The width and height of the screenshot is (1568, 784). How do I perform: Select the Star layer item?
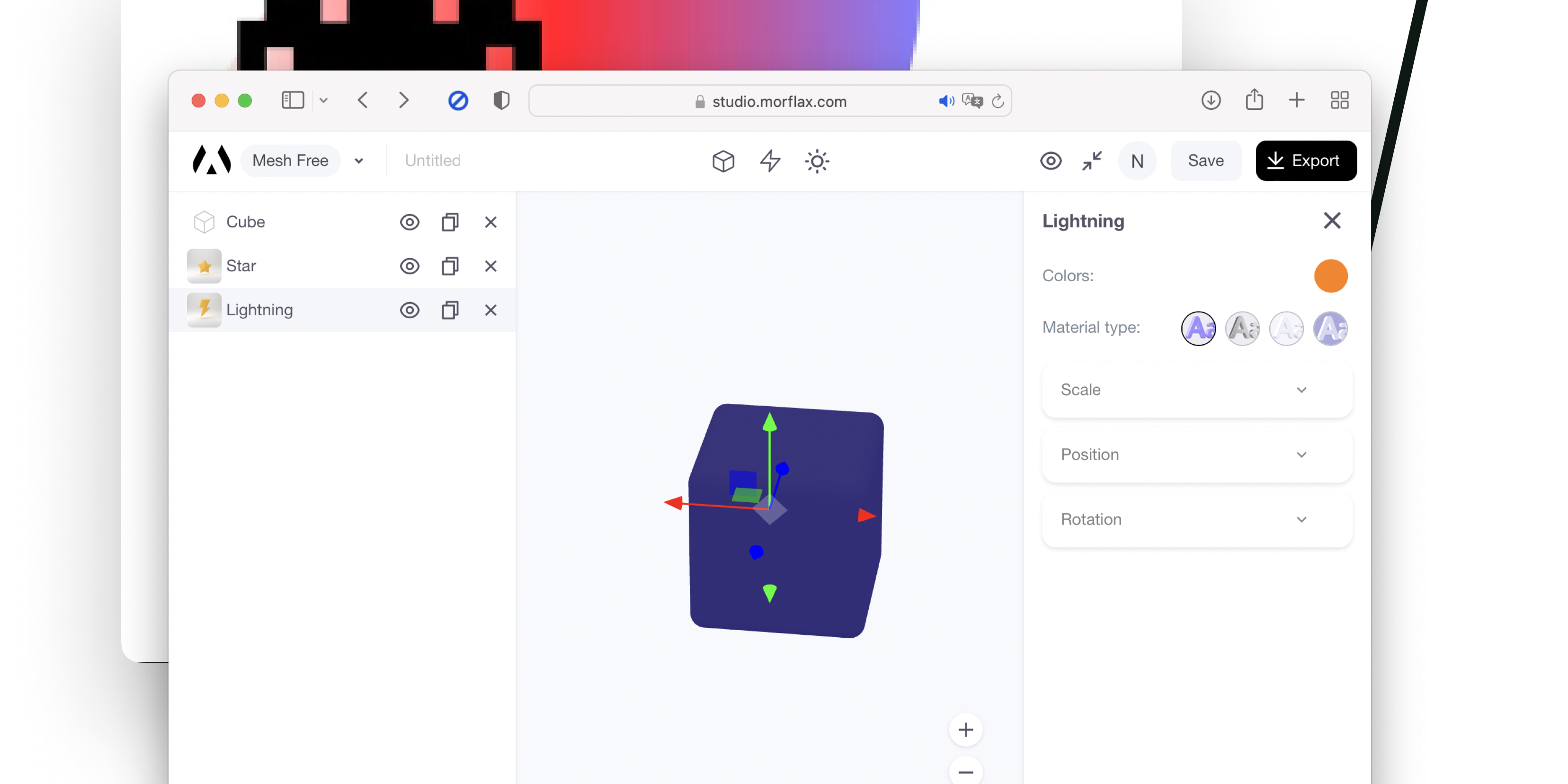pyautogui.click(x=241, y=266)
